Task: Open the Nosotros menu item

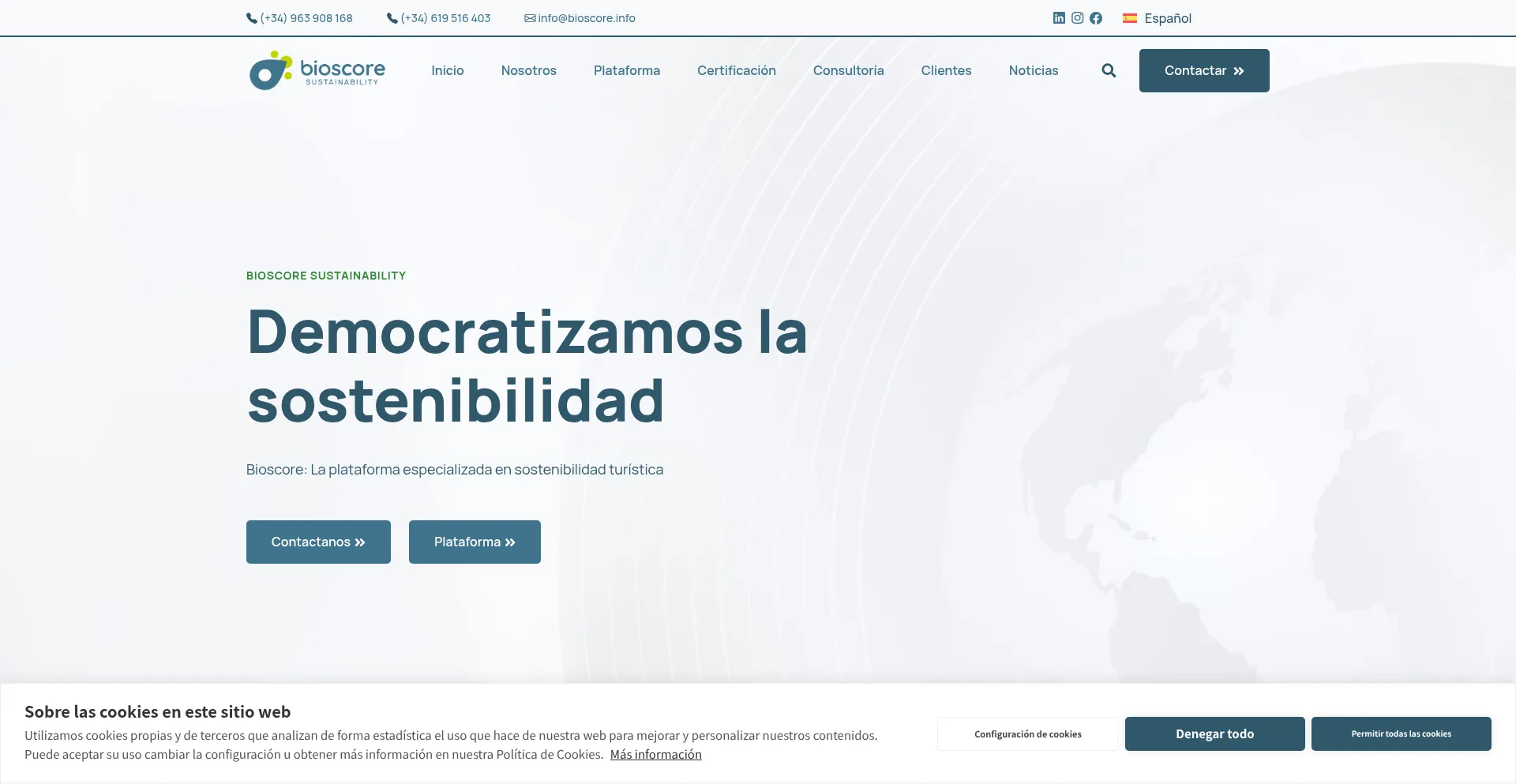Action: [529, 70]
